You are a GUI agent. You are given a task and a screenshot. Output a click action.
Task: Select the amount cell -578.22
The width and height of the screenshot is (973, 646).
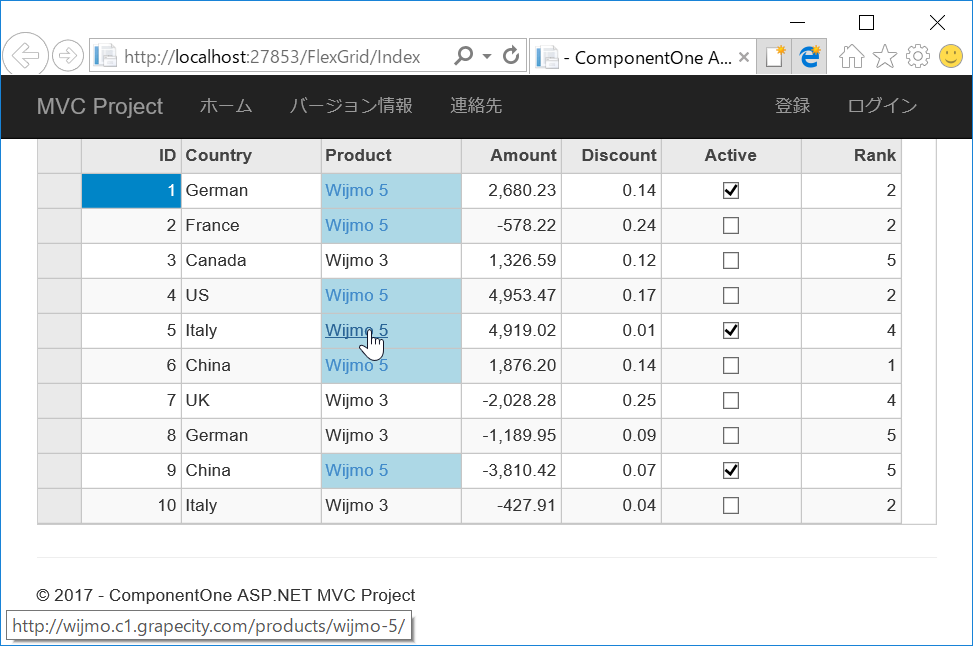[x=511, y=225]
